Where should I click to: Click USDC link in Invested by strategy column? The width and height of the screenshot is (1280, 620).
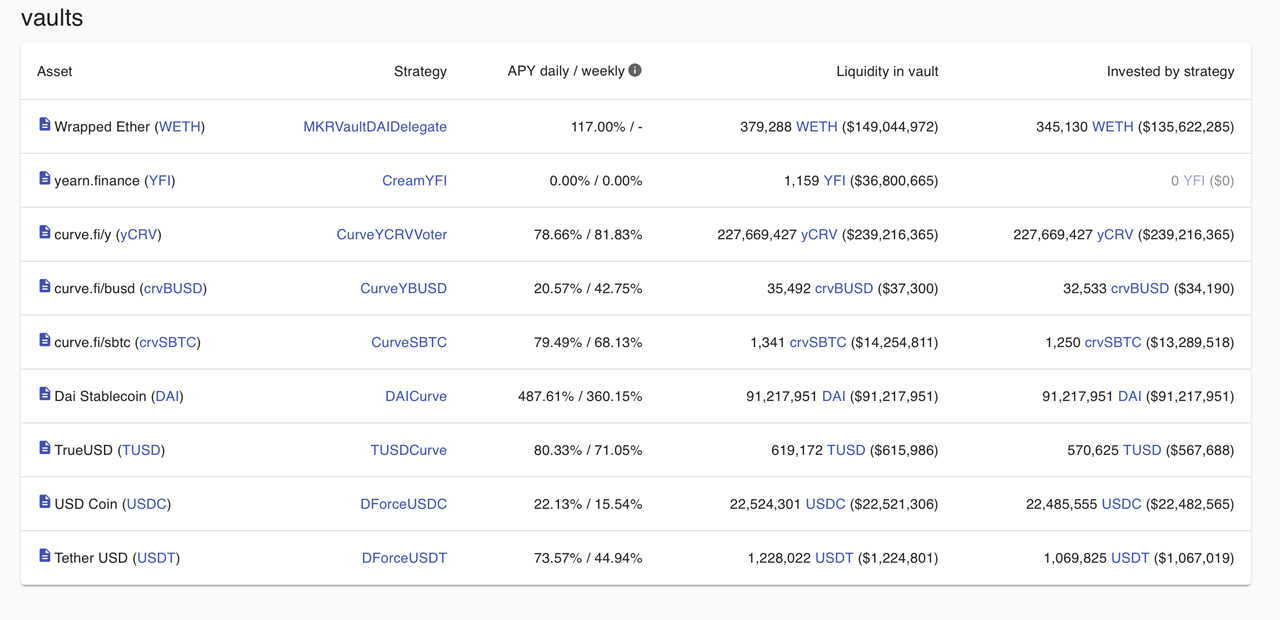[1121, 505]
